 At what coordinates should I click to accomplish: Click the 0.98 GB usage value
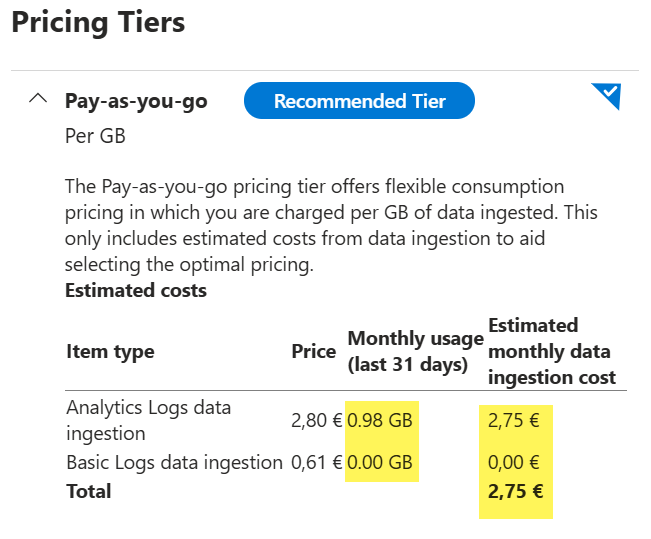(379, 420)
